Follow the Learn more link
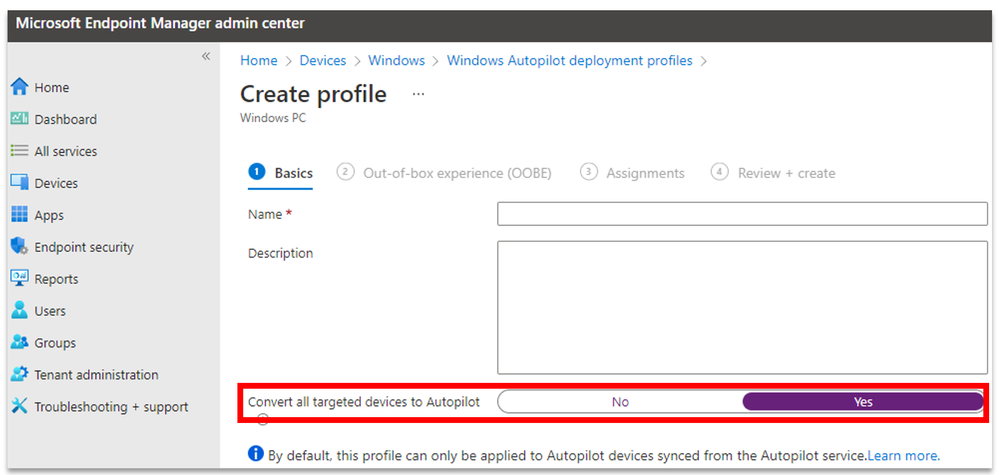Viewport: 999px width, 475px height. pos(903,455)
